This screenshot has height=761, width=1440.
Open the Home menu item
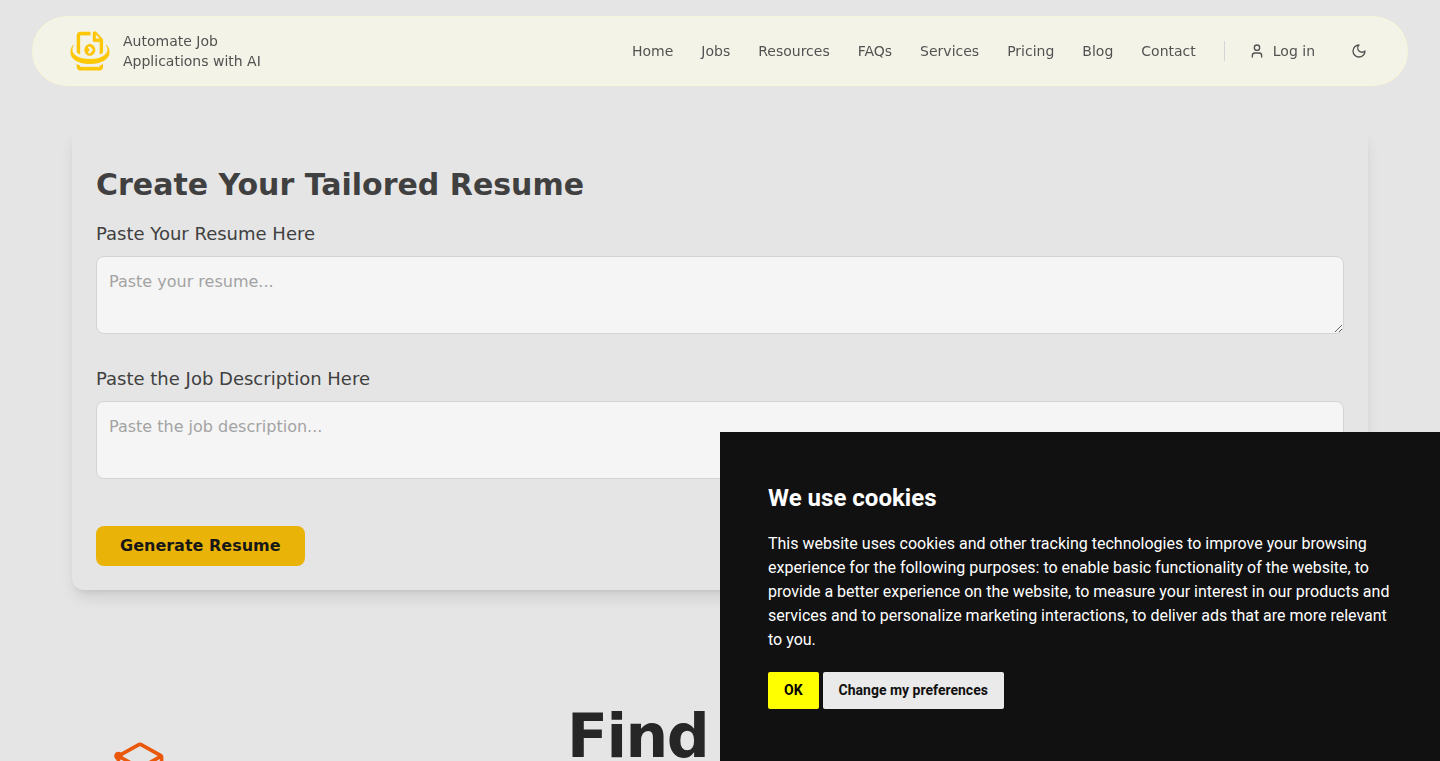[x=652, y=51]
